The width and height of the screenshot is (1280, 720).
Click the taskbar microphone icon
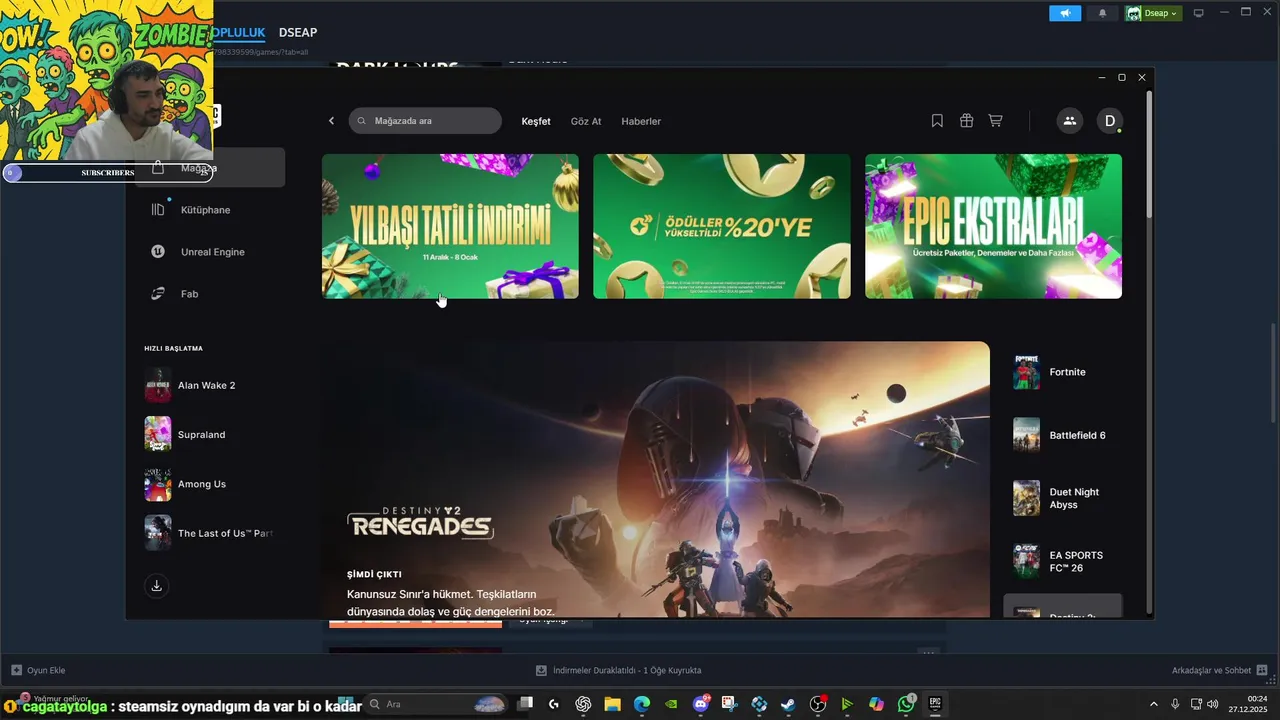click(1175, 704)
